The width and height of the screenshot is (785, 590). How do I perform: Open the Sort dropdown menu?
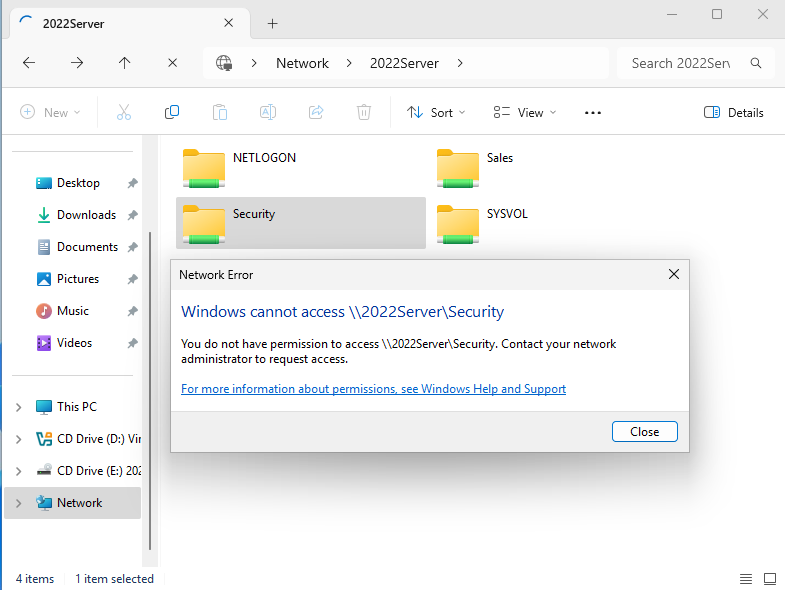(436, 113)
